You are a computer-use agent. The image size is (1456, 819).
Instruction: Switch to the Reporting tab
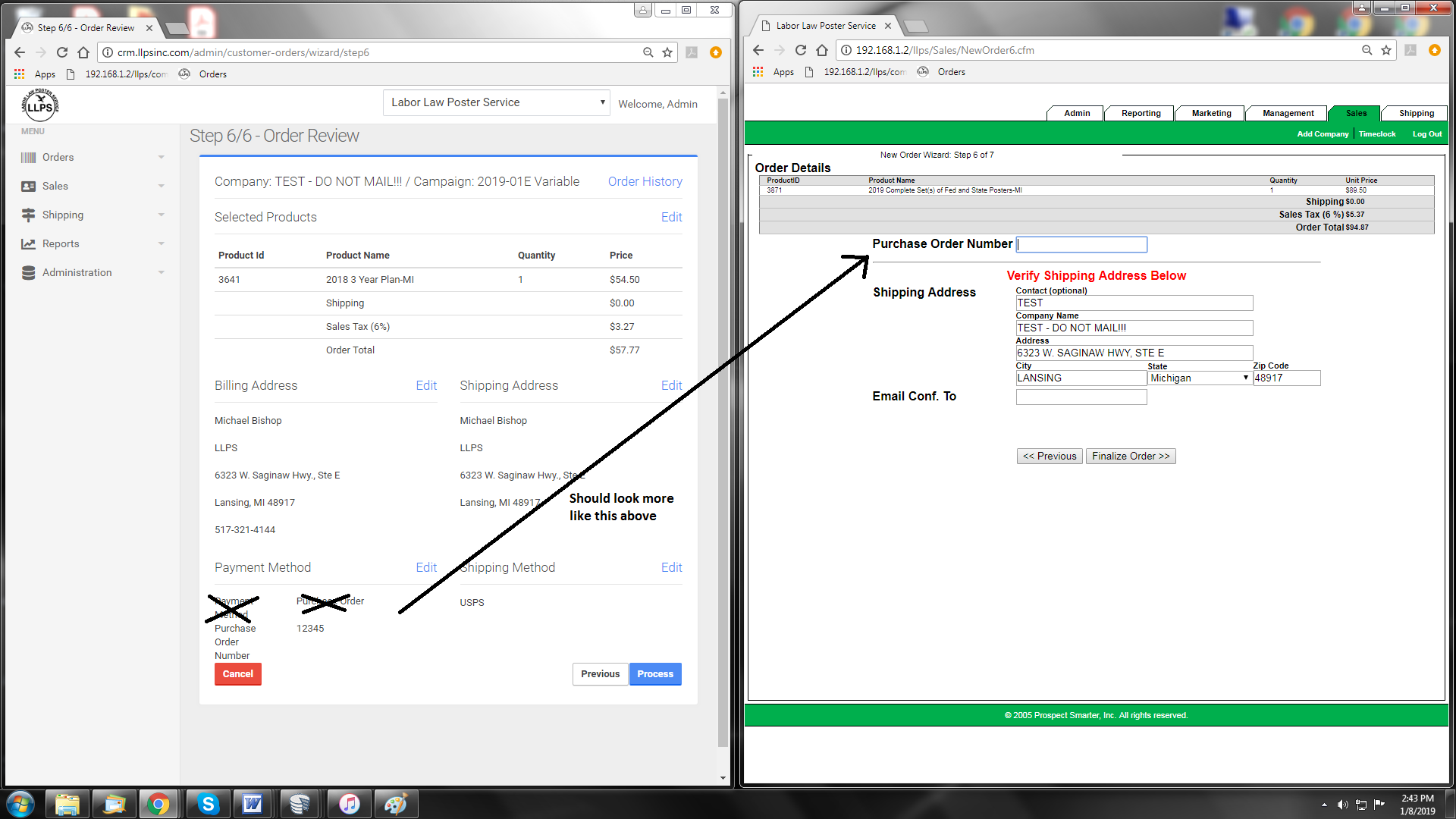point(1141,113)
